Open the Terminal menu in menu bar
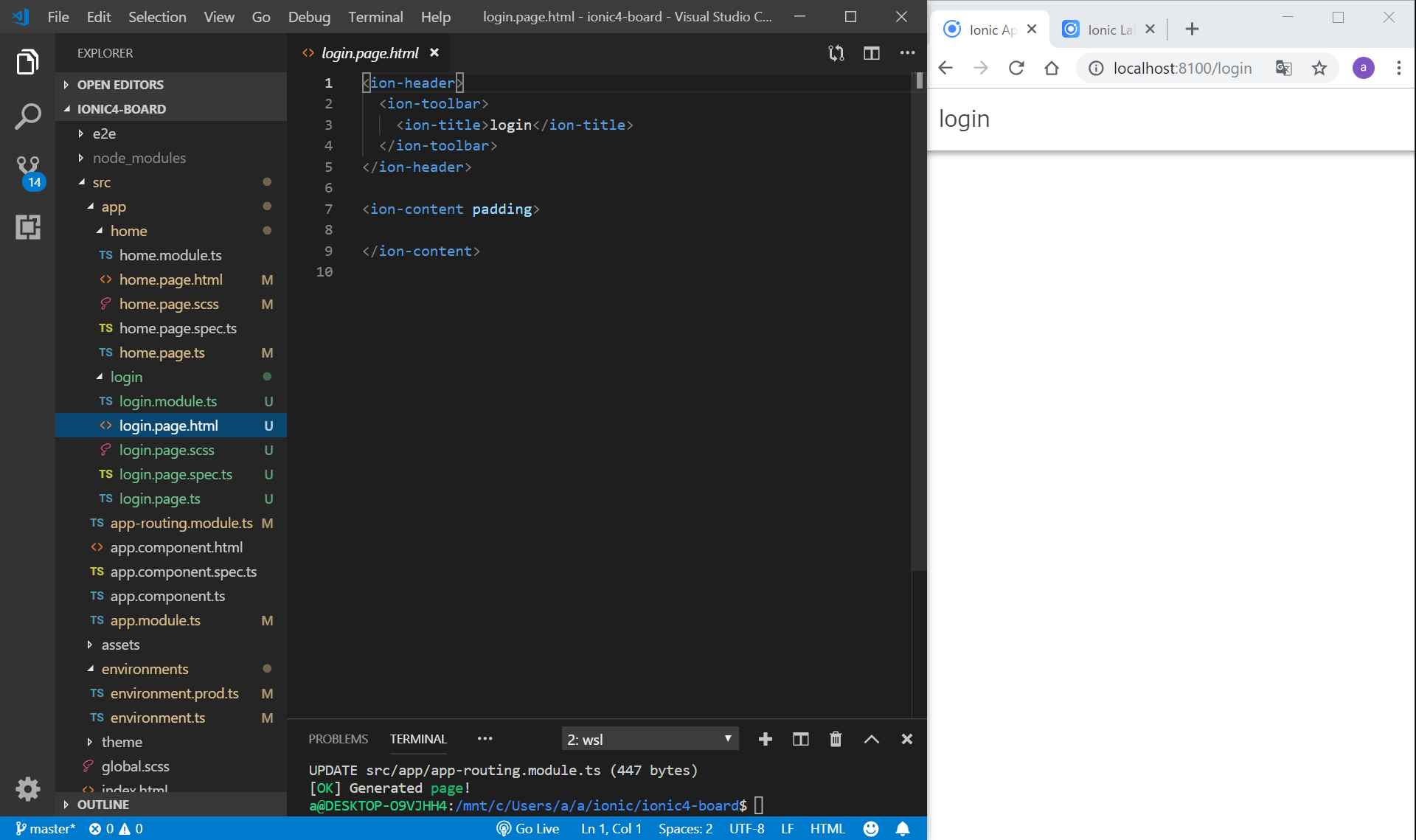Image resolution: width=1416 pixels, height=840 pixels. pyautogui.click(x=375, y=16)
